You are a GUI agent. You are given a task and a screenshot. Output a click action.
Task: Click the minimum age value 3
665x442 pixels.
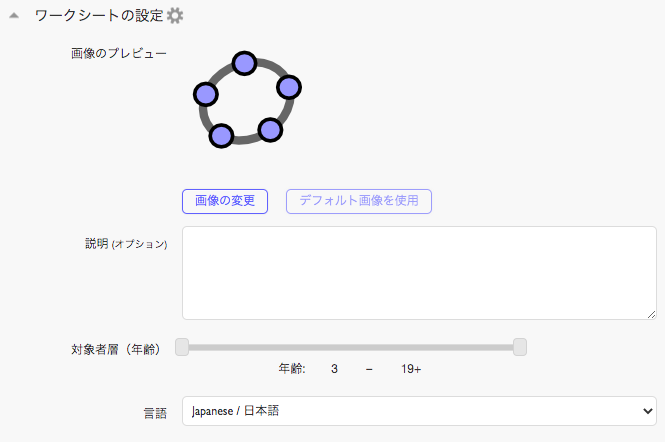pyautogui.click(x=334, y=369)
